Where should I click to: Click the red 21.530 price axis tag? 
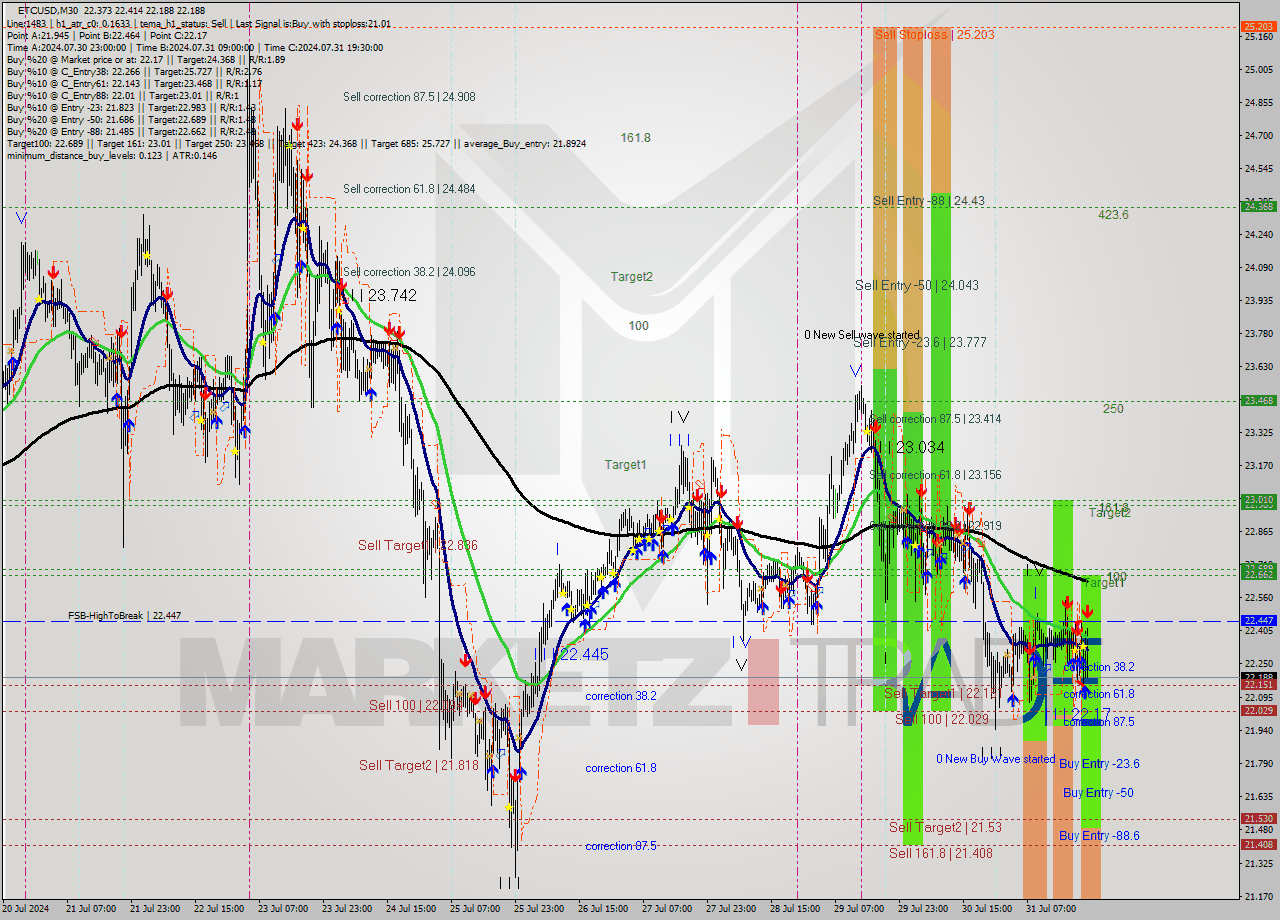(1257, 818)
